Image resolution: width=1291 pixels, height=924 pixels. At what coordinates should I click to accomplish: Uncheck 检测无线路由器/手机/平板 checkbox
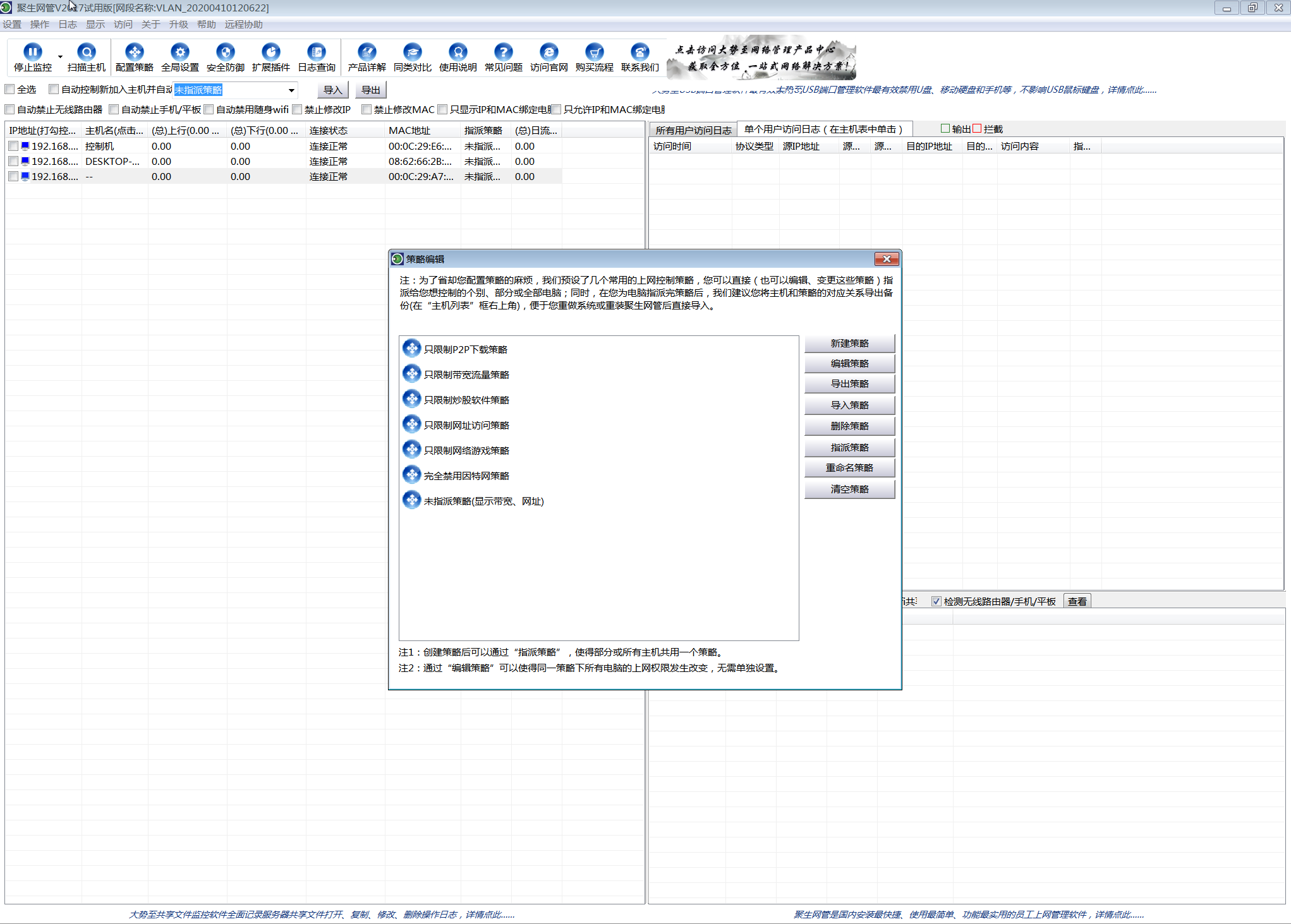coord(936,601)
